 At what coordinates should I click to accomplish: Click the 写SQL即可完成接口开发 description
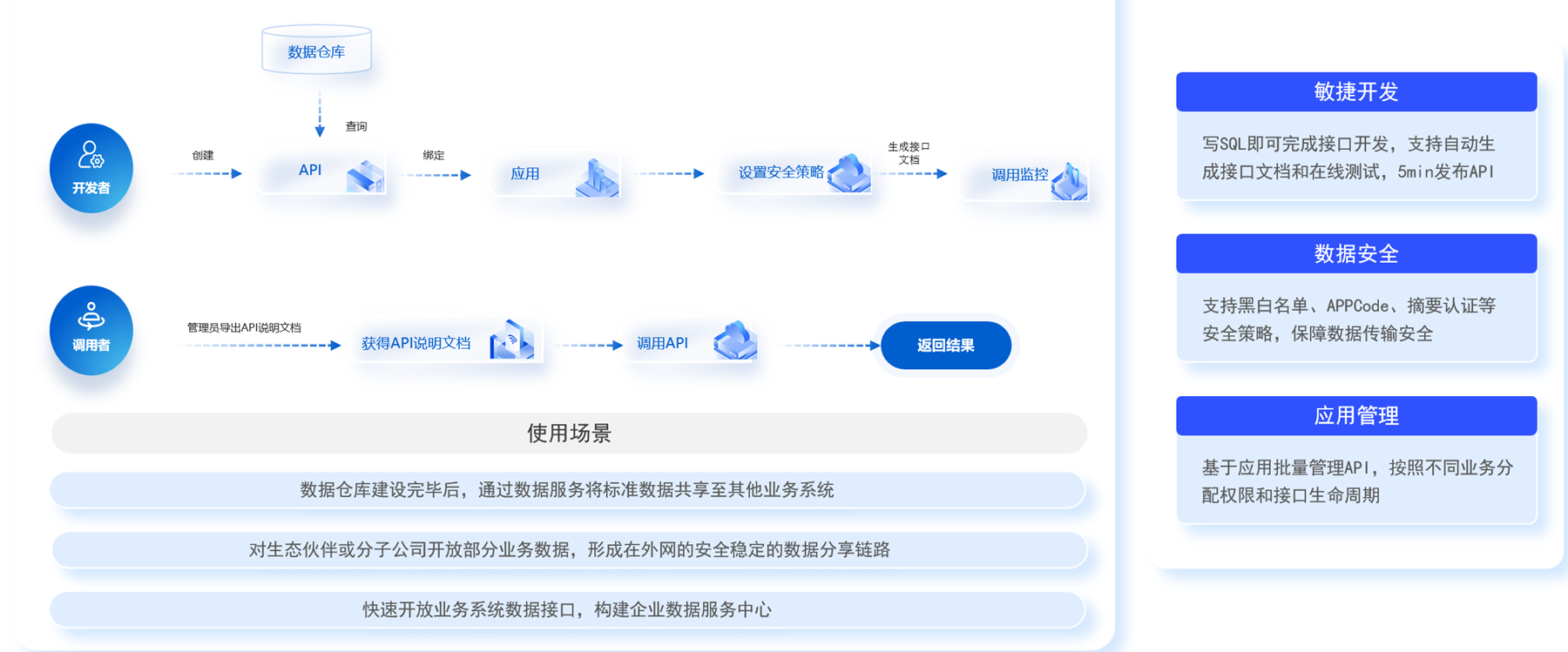(x=1348, y=158)
